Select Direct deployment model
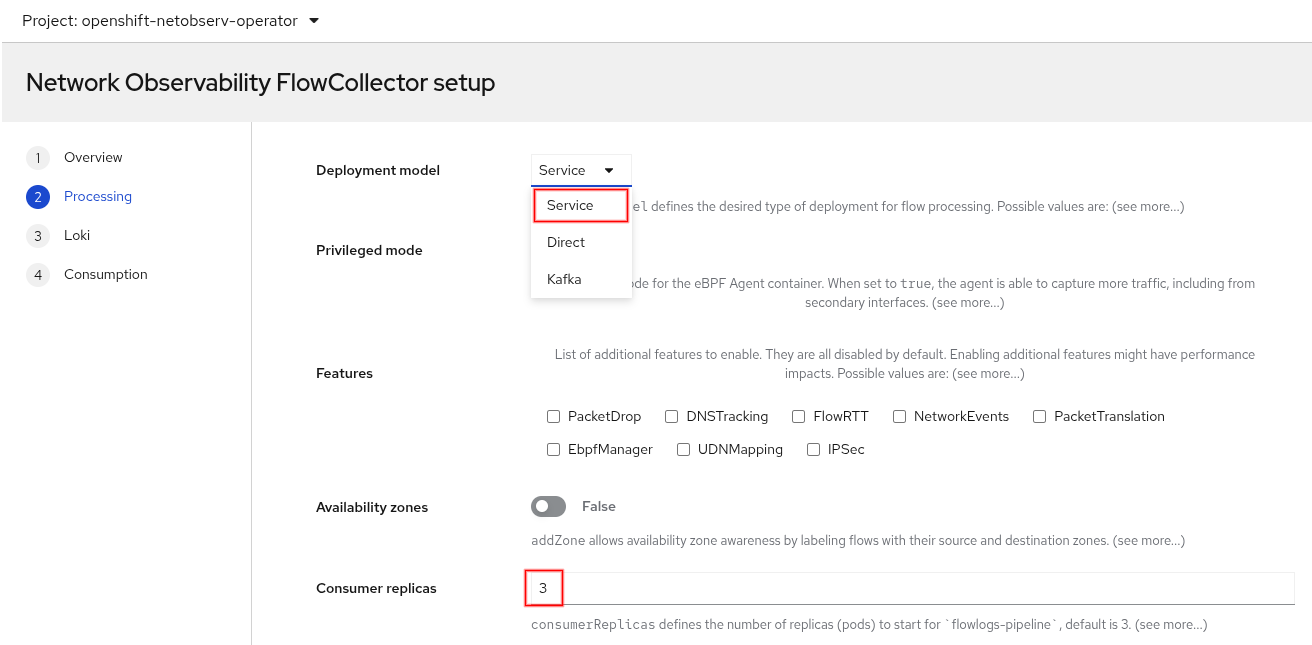Viewport: 1312px width, 645px height. point(566,242)
